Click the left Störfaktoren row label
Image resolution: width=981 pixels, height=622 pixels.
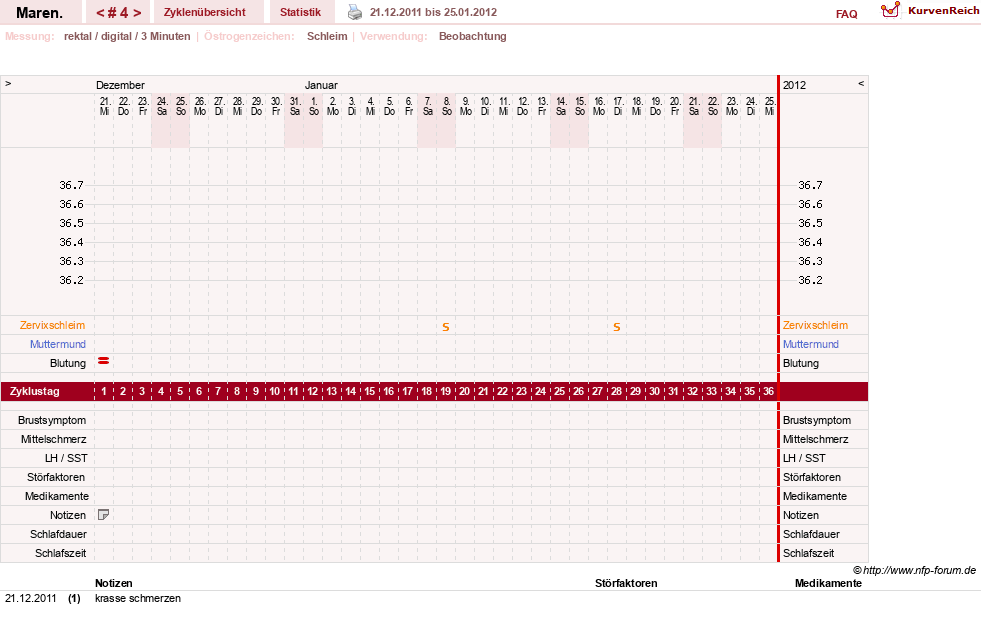56,477
